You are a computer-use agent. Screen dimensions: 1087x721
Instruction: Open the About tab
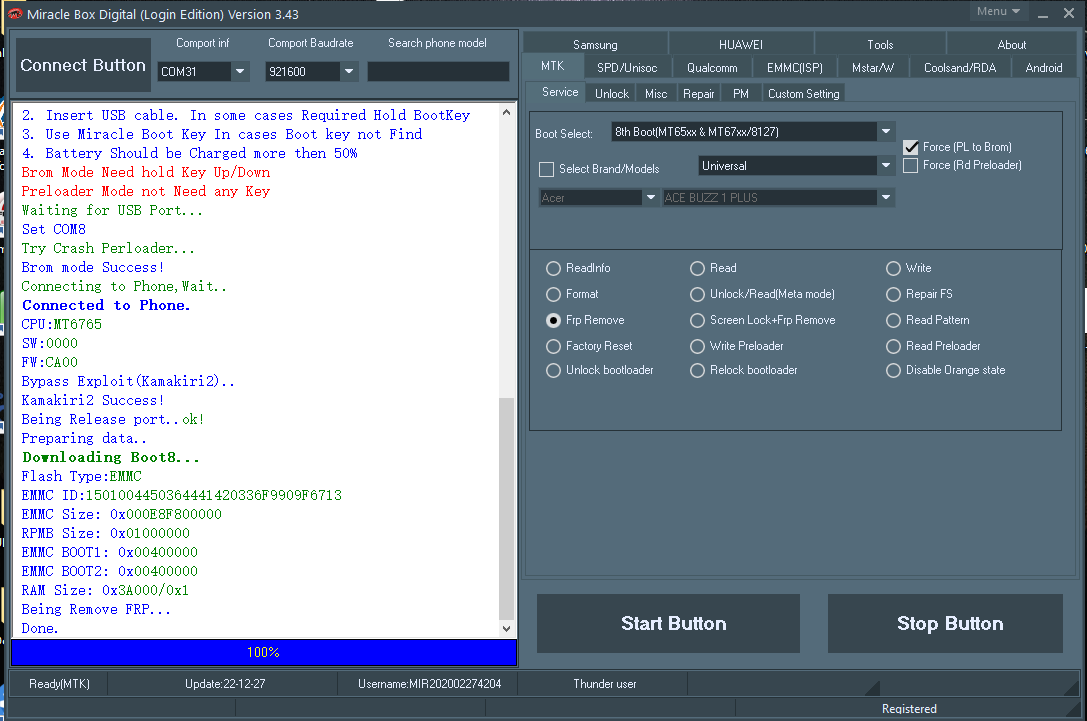click(1011, 44)
